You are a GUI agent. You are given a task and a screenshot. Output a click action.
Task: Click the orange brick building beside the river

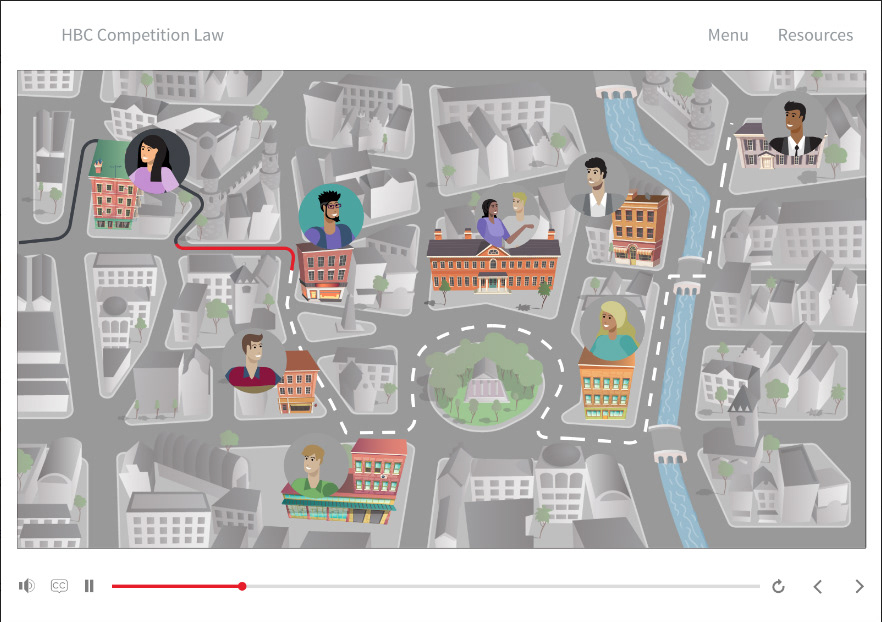(x=639, y=229)
